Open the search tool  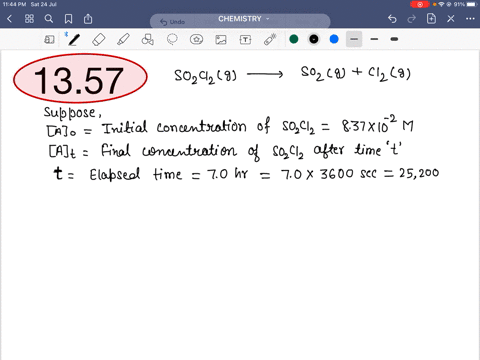click(49, 19)
